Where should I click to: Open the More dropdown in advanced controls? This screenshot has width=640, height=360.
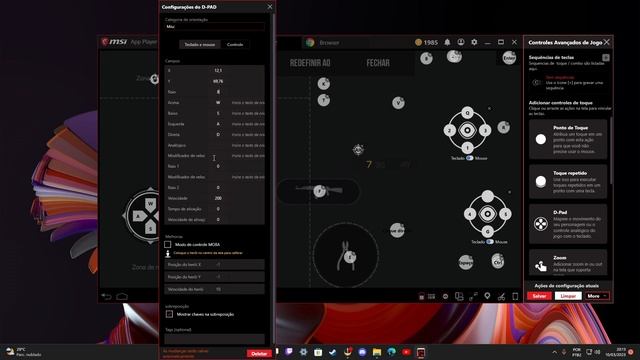pyautogui.click(x=597, y=296)
